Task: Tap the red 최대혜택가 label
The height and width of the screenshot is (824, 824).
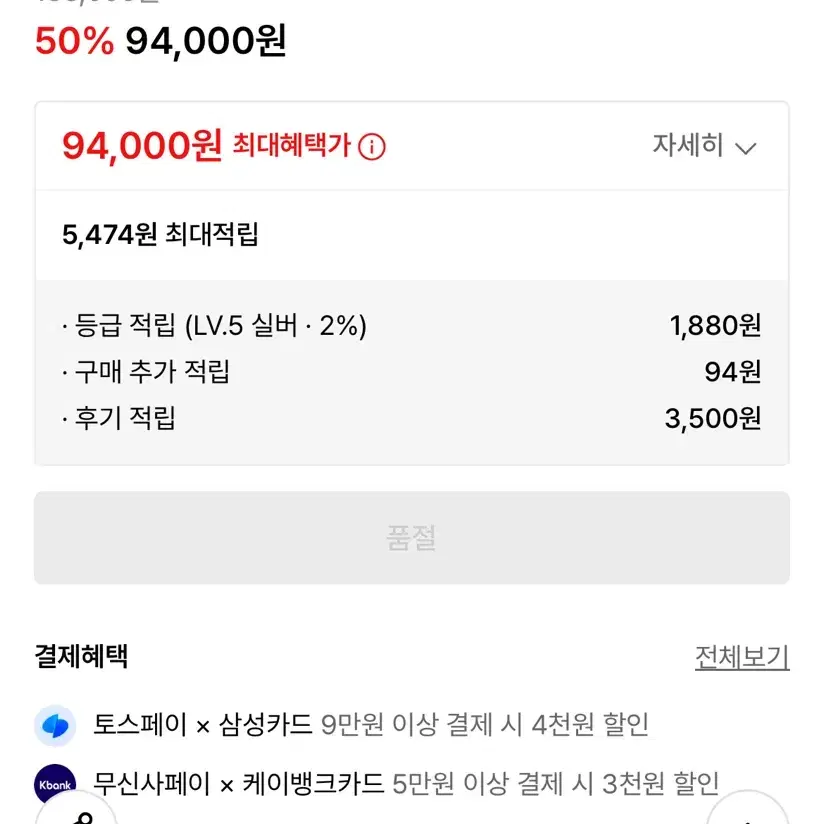Action: (292, 145)
